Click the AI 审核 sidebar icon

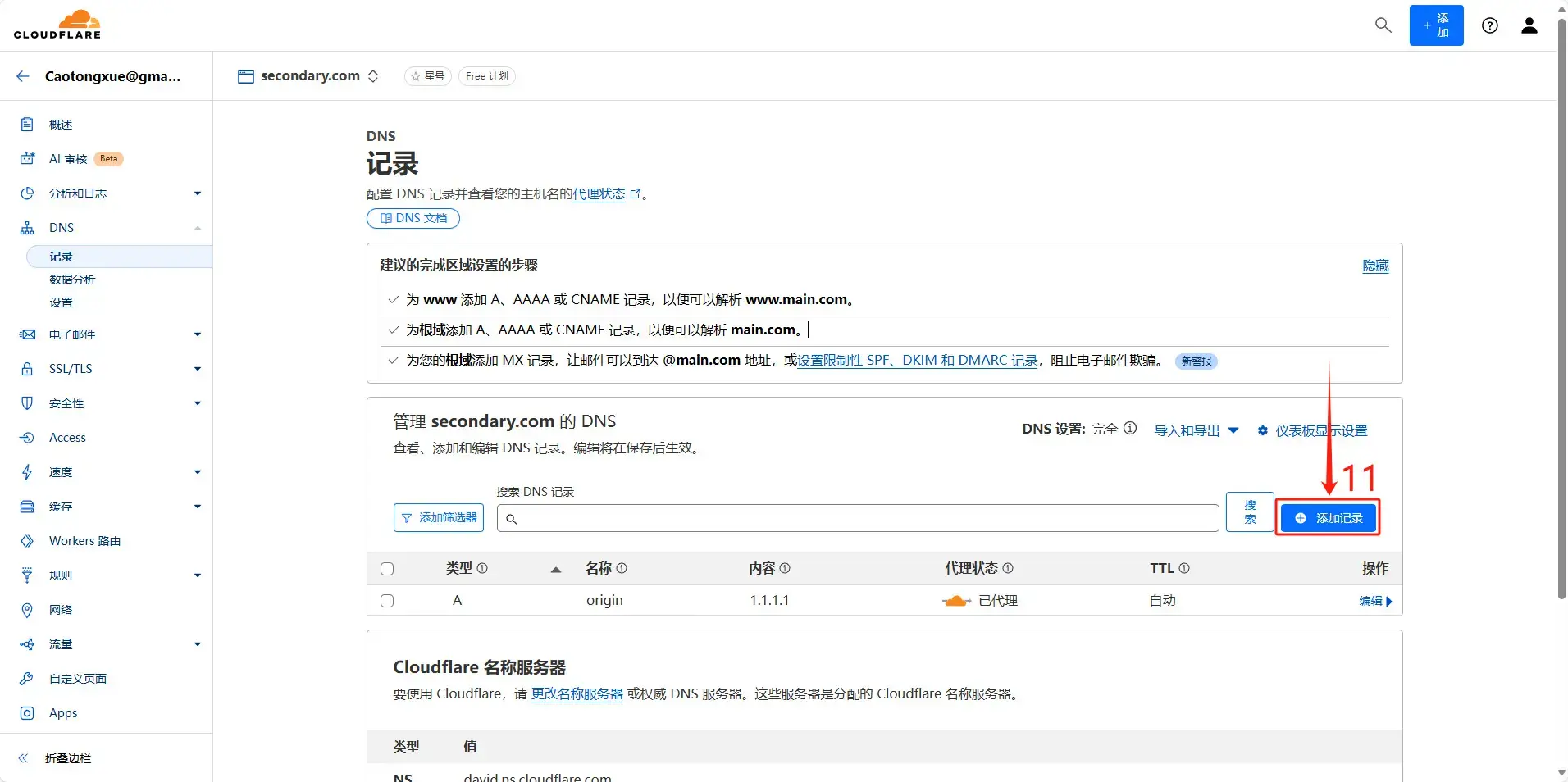(x=27, y=159)
